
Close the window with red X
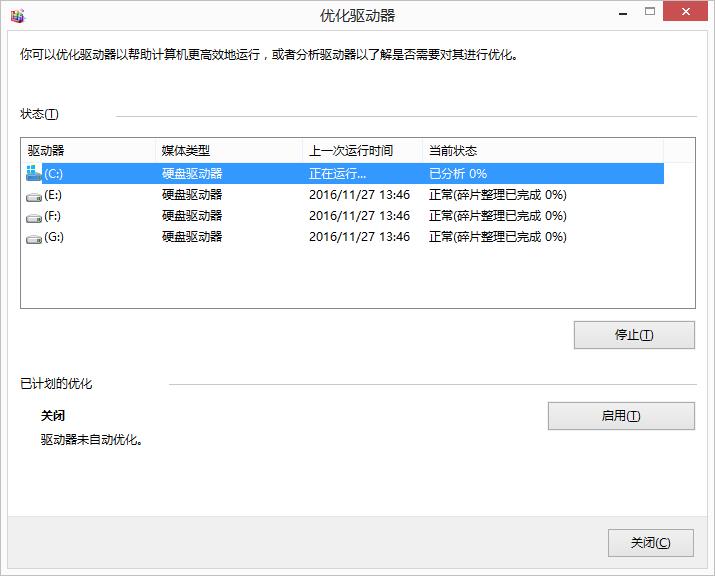coord(685,12)
